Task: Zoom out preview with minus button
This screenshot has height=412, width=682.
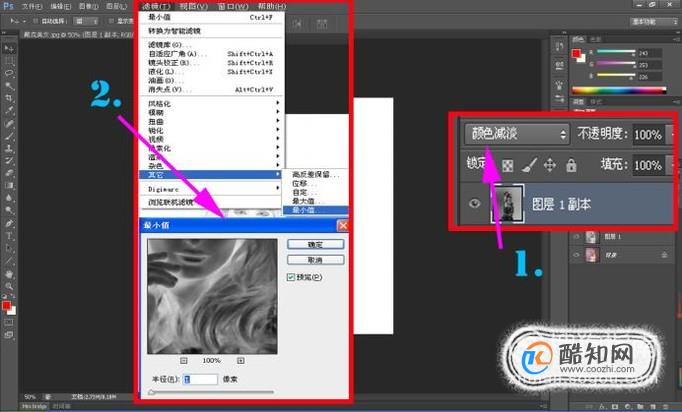Action: 184,361
